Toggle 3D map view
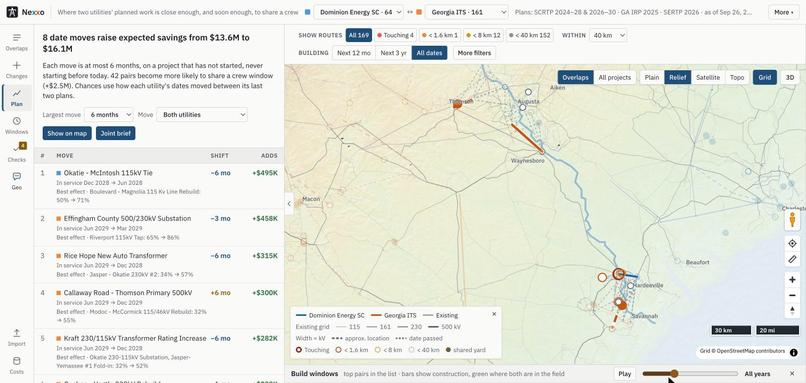Screen dimensions: 806x383 click(x=790, y=78)
